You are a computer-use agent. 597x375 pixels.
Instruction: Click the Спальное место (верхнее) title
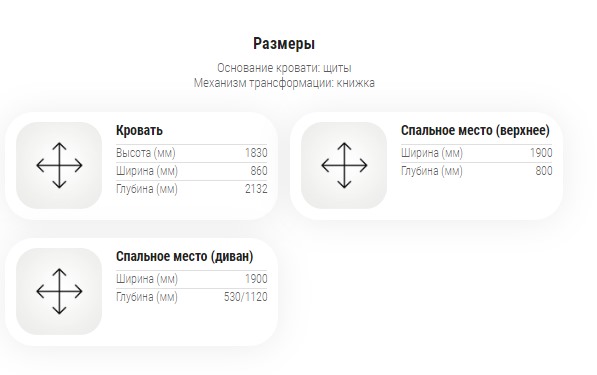475,131
